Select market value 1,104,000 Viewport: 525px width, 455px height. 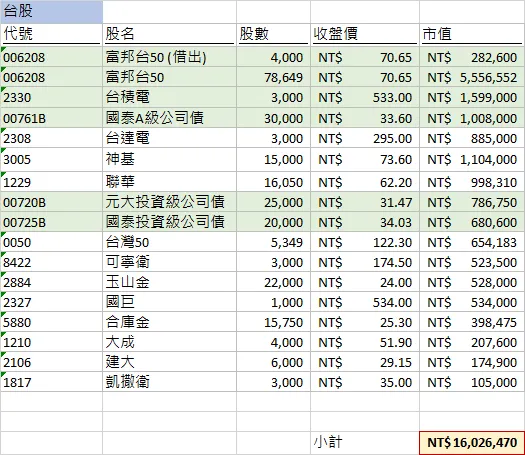click(472, 159)
